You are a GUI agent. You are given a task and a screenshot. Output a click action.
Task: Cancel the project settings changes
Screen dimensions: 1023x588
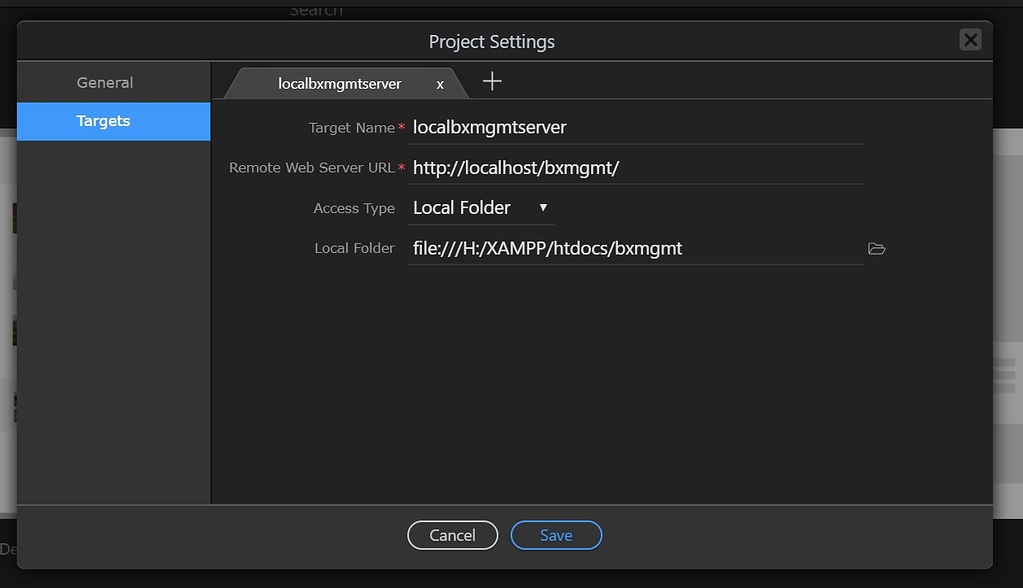452,534
